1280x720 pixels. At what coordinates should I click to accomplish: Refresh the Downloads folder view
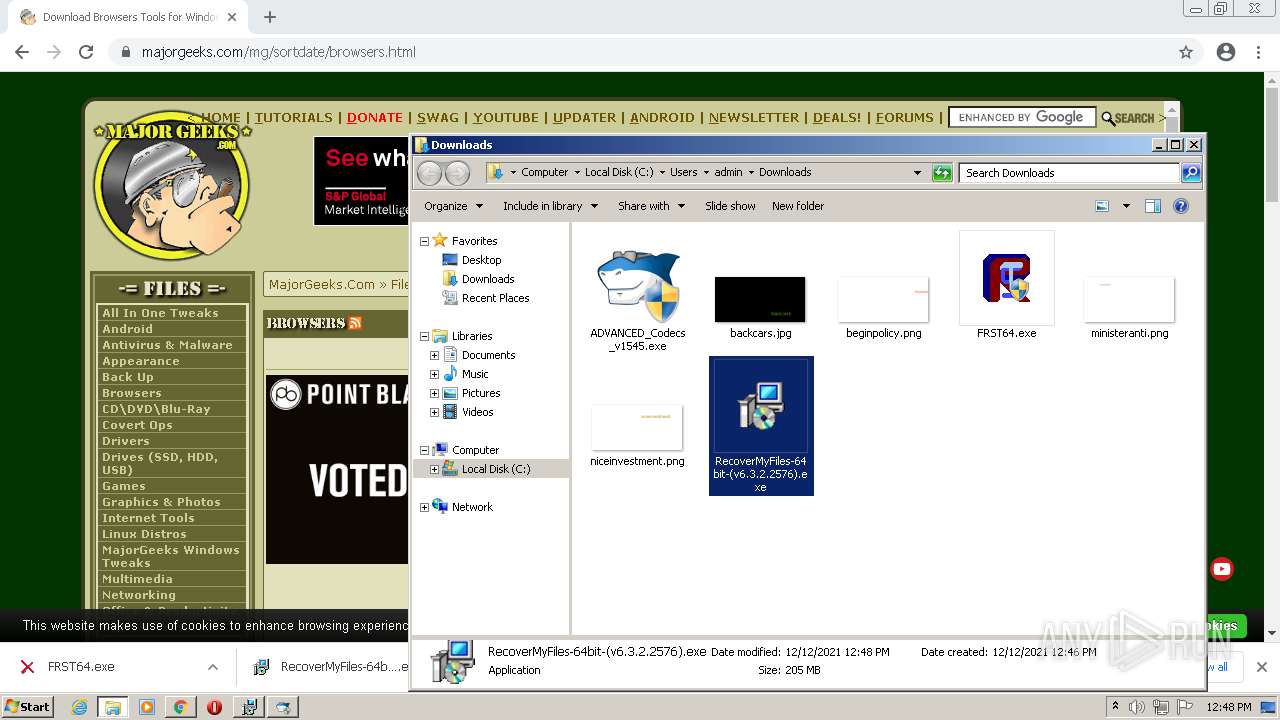tap(942, 173)
